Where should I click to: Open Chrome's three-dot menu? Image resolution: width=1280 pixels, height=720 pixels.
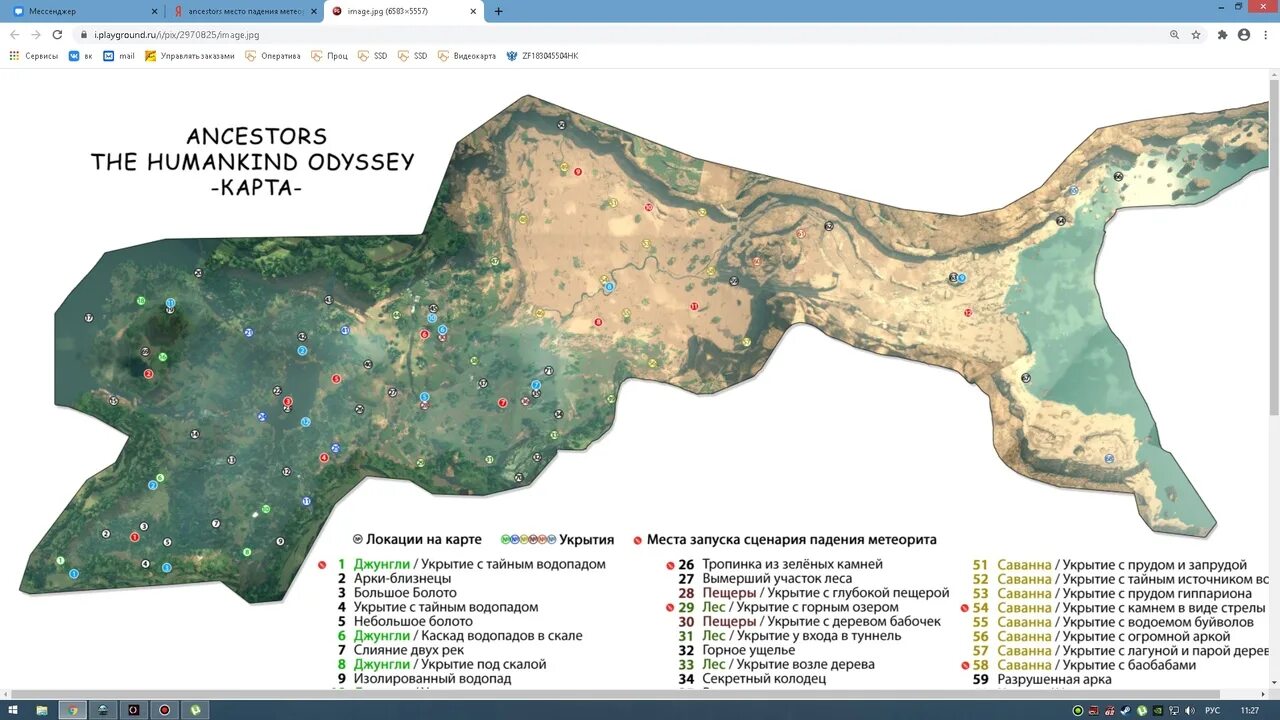click(x=1265, y=34)
